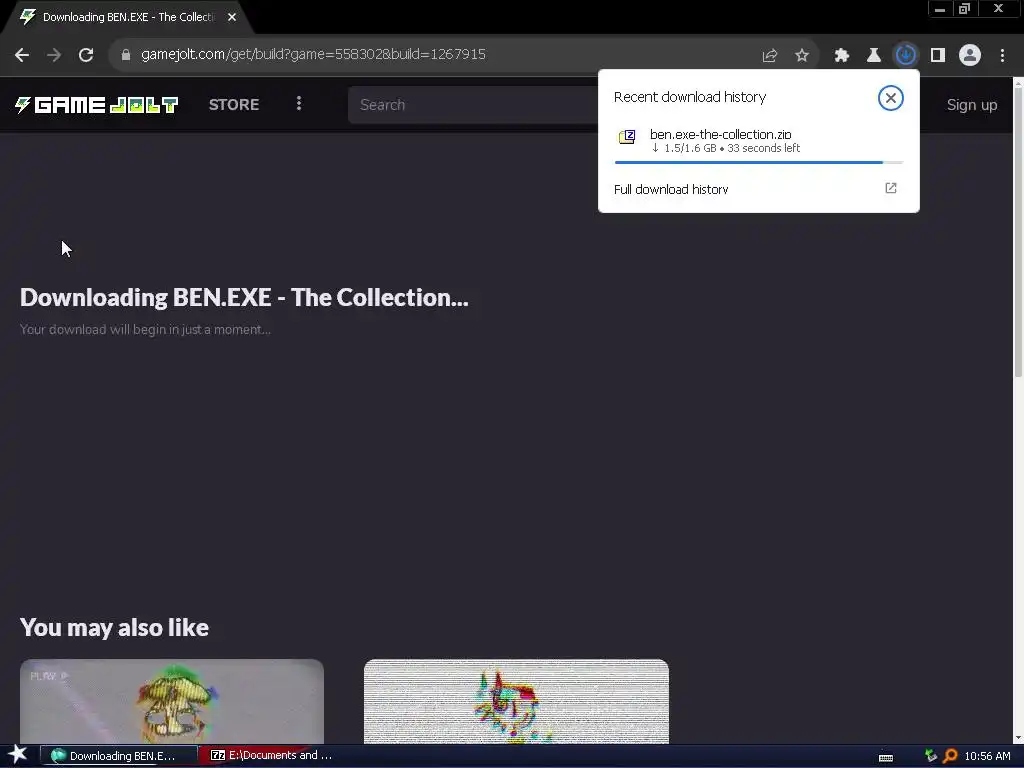
Task: Click the zip file icon
Action: (x=627, y=137)
